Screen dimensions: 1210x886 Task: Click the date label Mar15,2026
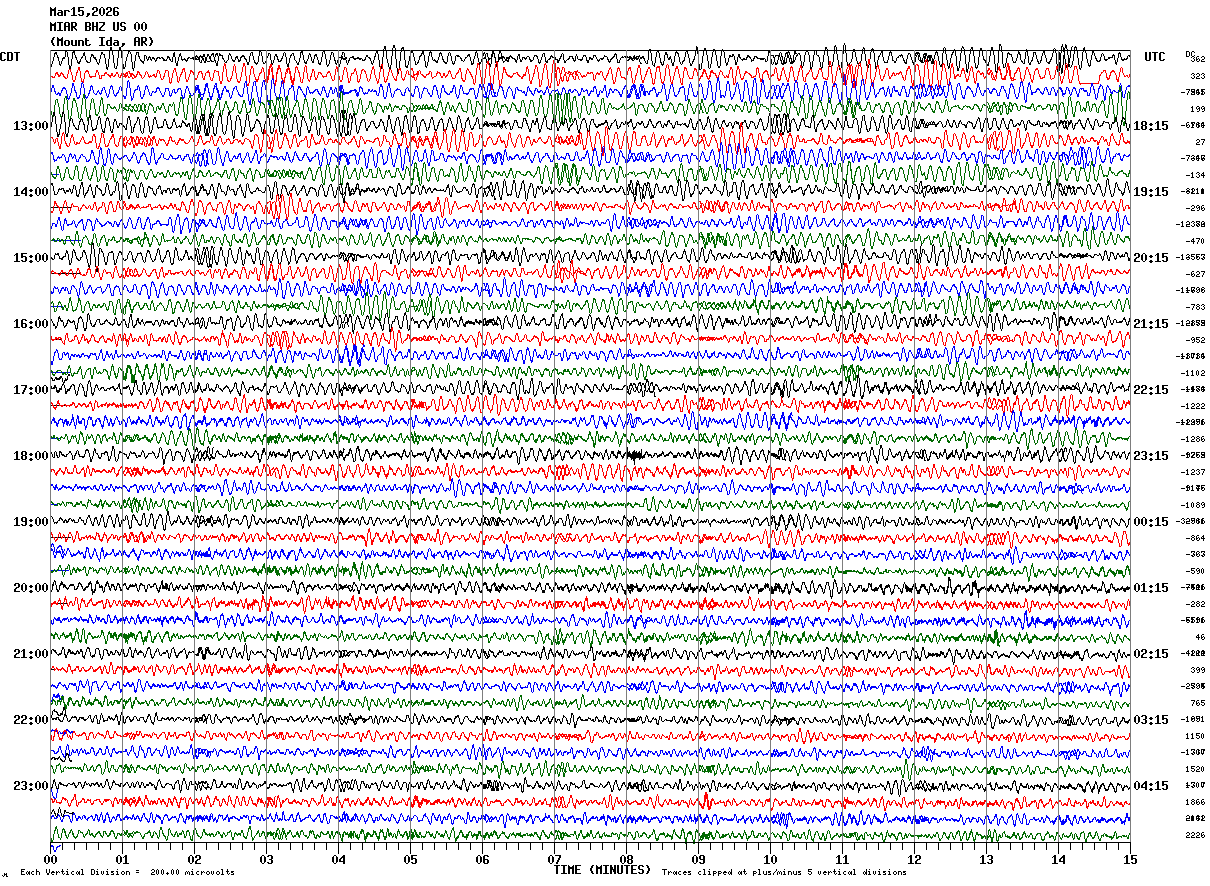(x=84, y=12)
